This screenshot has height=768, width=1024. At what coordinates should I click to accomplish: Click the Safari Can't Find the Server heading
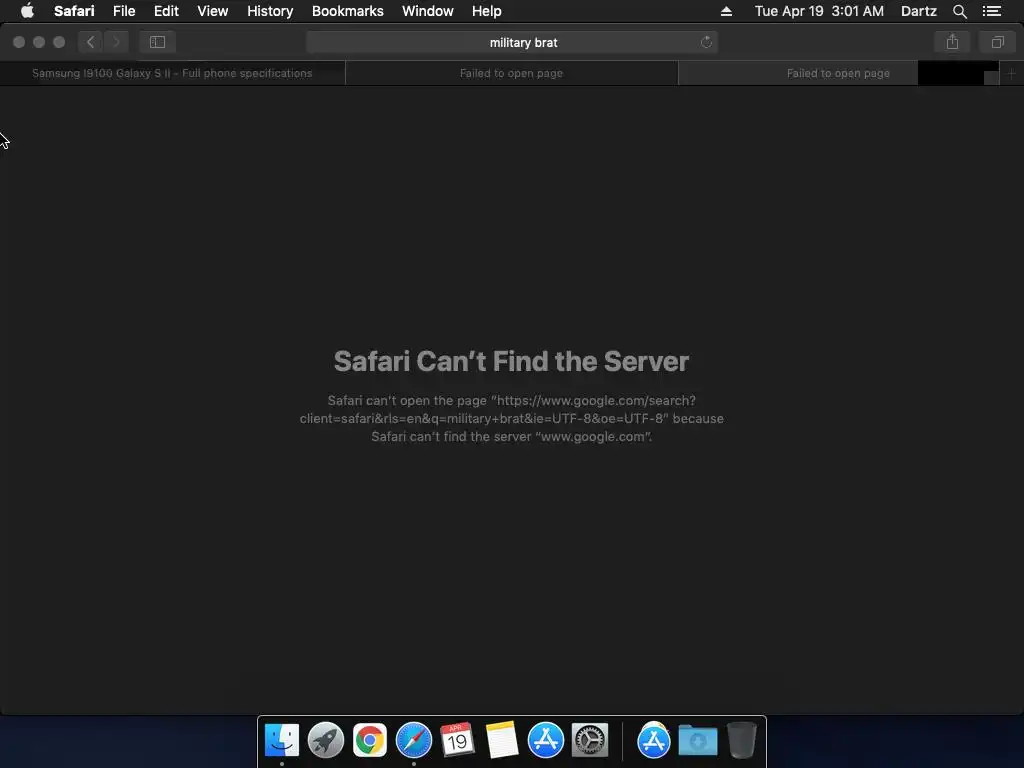(511, 361)
